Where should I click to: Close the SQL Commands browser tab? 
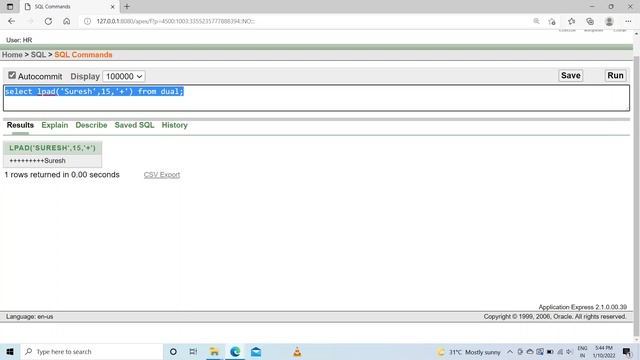[113, 7]
